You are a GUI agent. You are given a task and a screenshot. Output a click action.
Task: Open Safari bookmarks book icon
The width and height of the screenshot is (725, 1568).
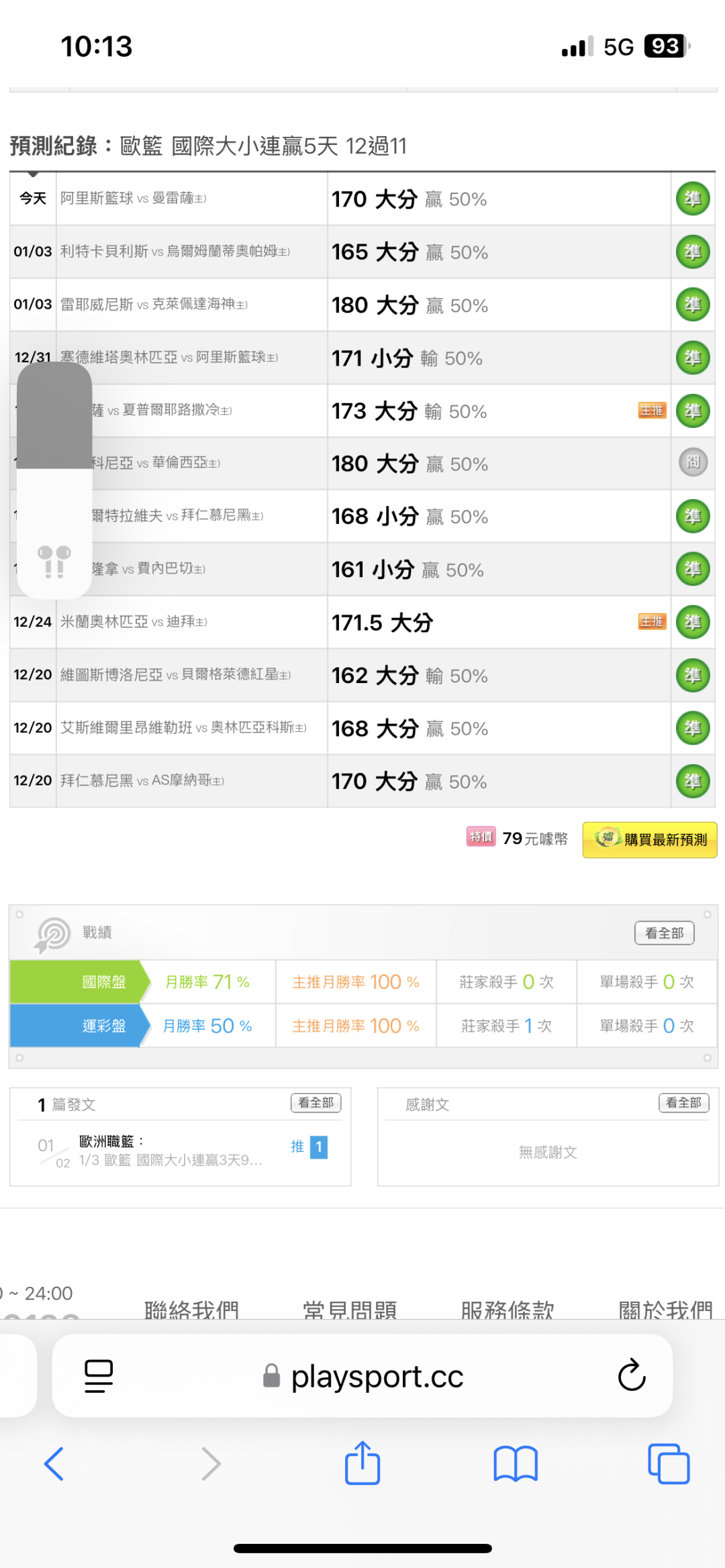pyautogui.click(x=516, y=1463)
